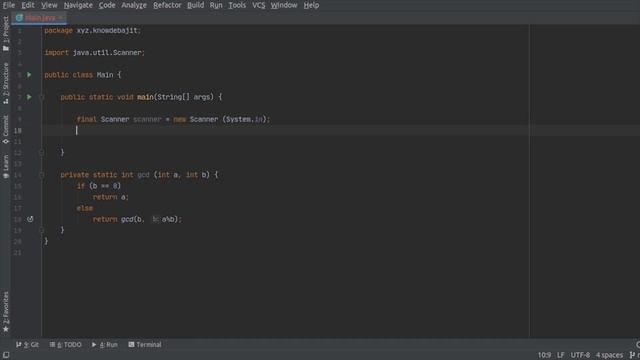Screen dimensions: 640x360
Task: Open the Edit menu
Action: click(28, 5)
